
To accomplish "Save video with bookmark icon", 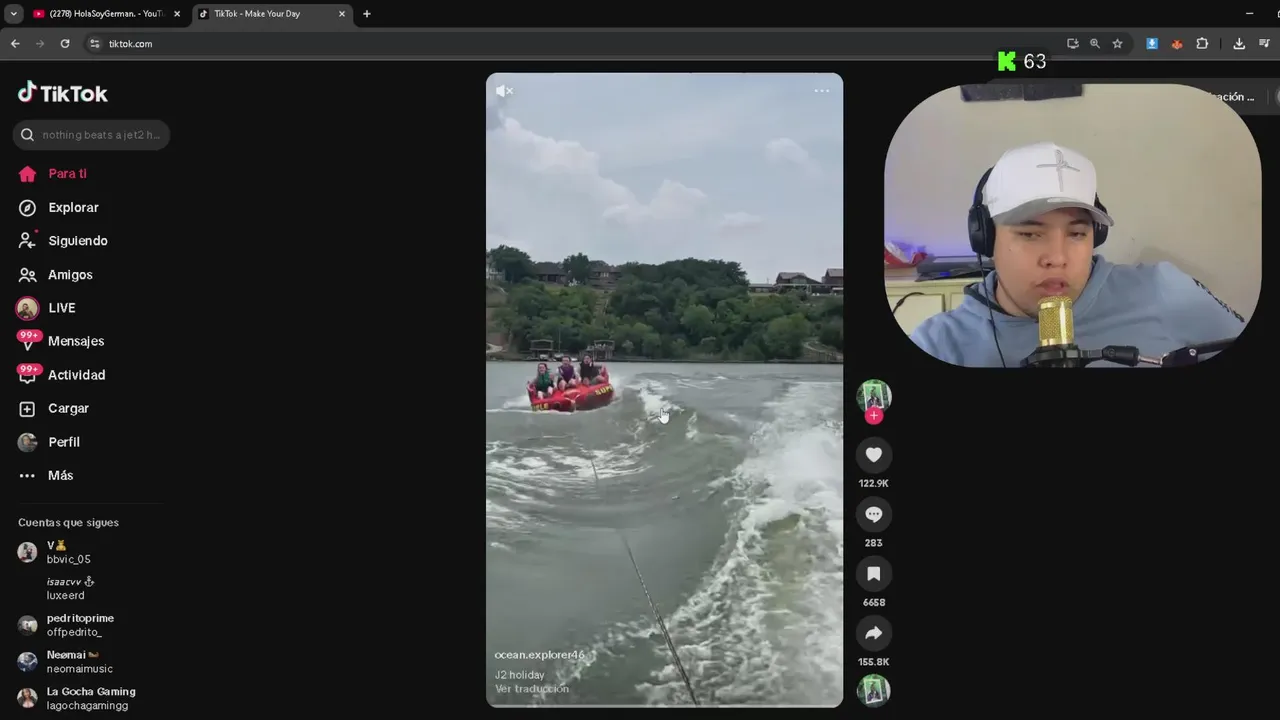I will 874,574.
